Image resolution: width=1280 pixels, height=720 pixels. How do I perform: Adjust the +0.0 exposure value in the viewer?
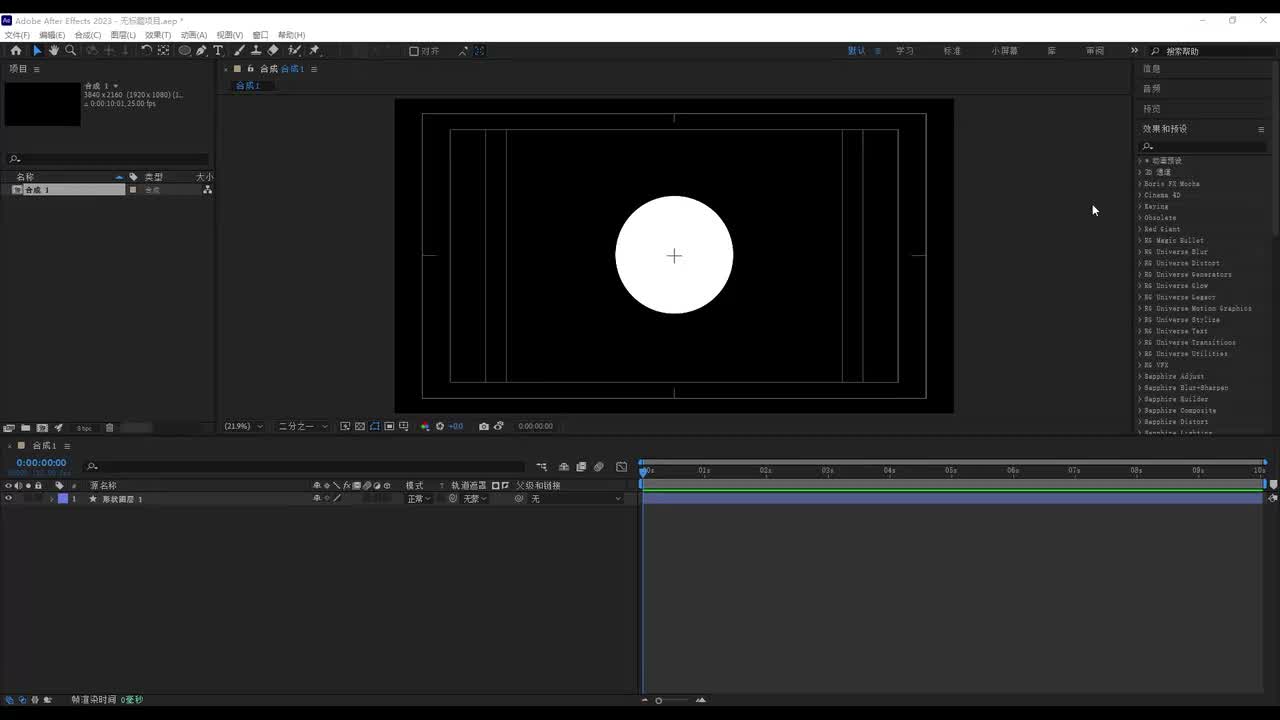(x=455, y=426)
